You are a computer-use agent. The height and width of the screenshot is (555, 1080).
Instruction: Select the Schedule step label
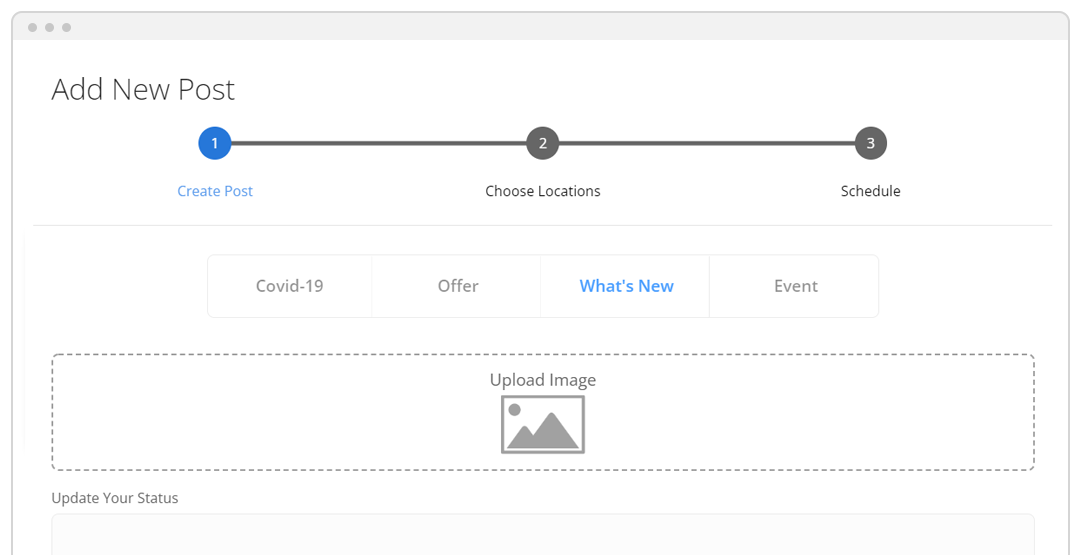pyautogui.click(x=870, y=191)
